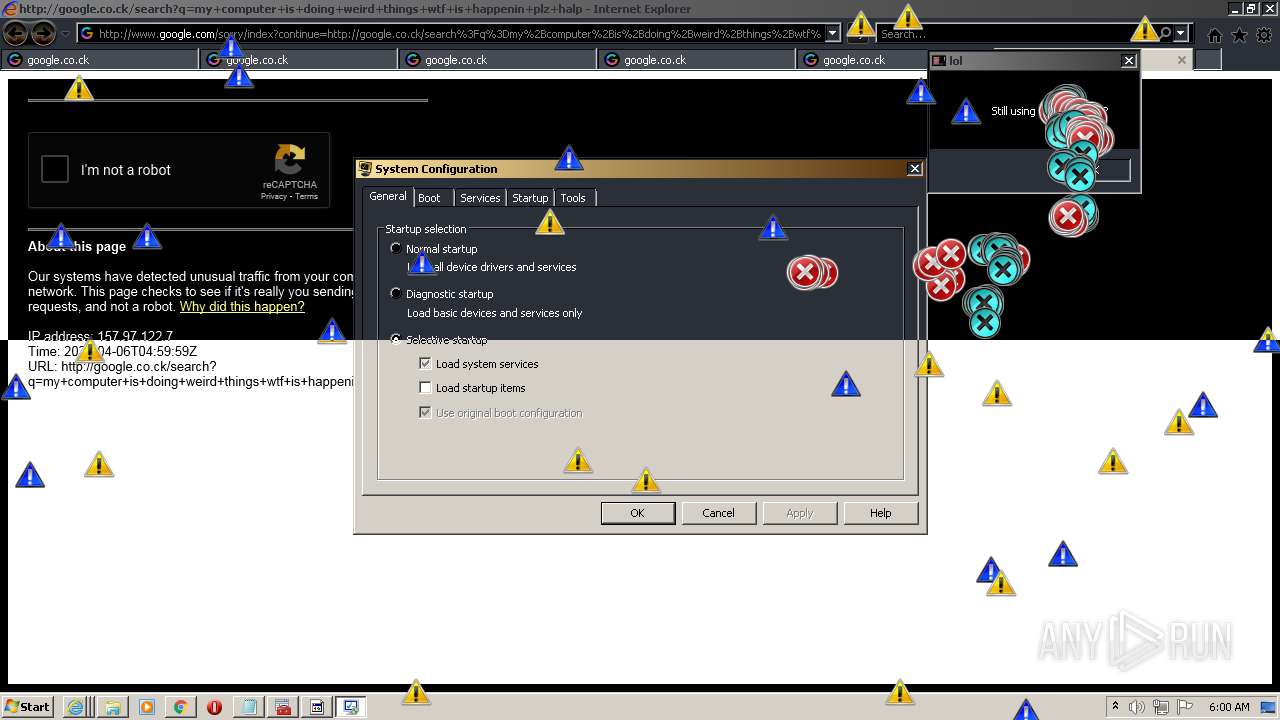The image size is (1280, 720).
Task: Open the Services tab
Action: pos(480,198)
